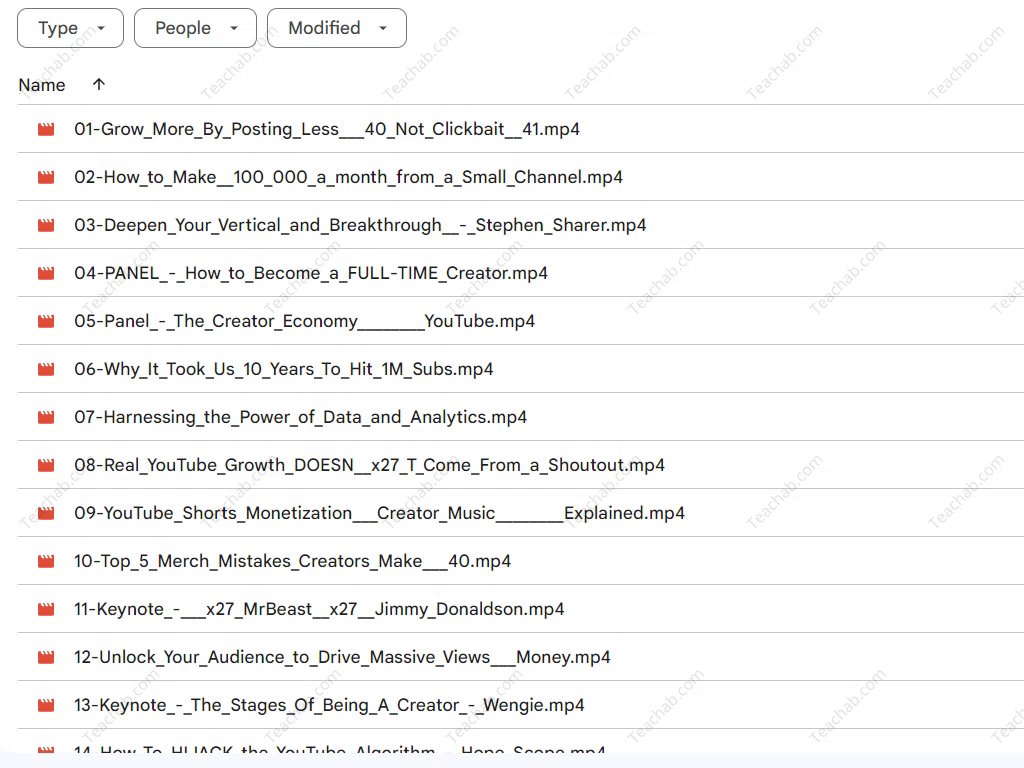Click video icon for 01-Grow_More_By_Posting_Less

pyautogui.click(x=46, y=129)
